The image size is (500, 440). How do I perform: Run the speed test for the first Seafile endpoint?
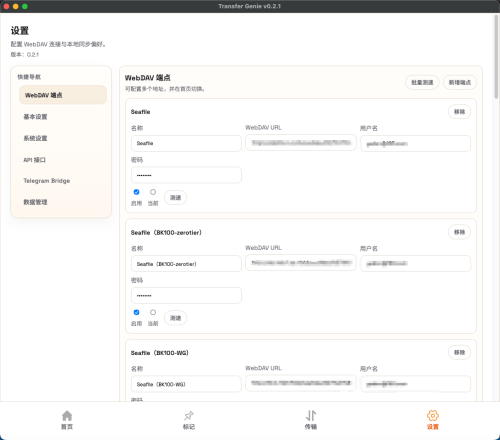[x=175, y=198]
